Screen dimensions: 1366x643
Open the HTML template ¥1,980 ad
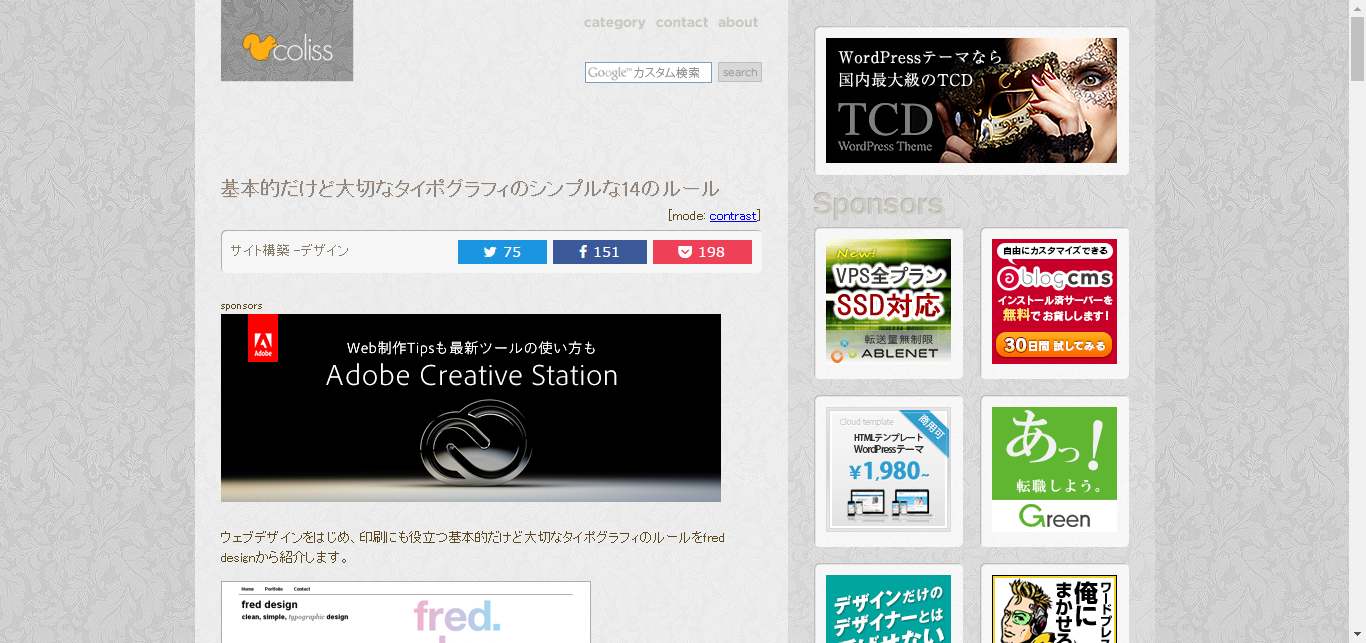pyautogui.click(x=888, y=470)
